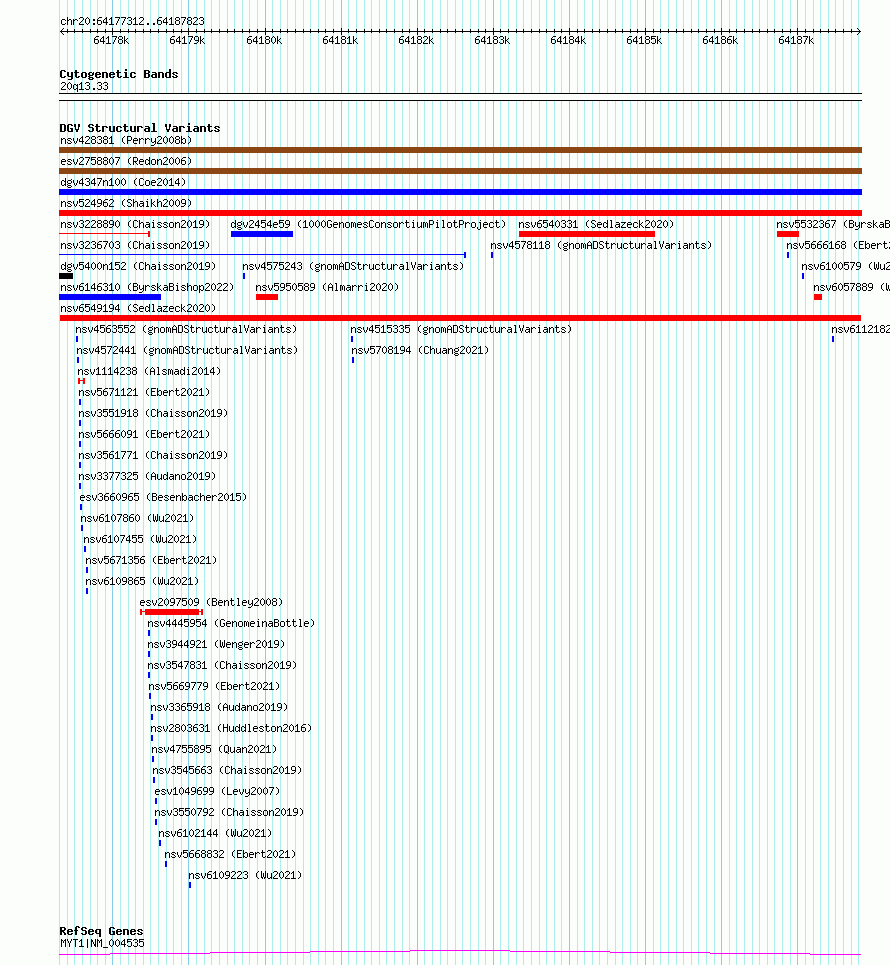
Task: Select nsv4578118 gnomADStructuralVariants label
Action: (601, 245)
